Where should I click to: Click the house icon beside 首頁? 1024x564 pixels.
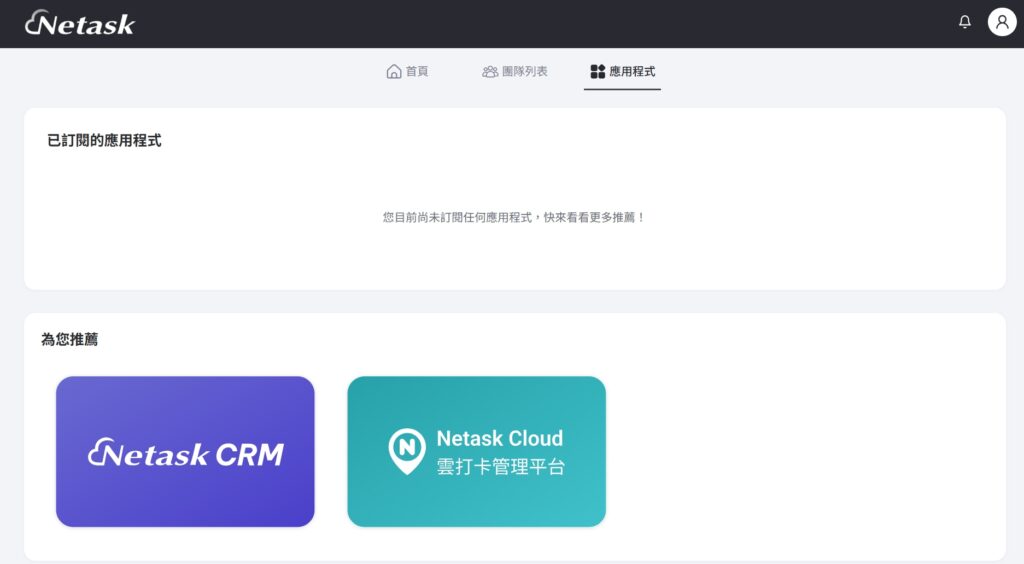click(x=394, y=72)
